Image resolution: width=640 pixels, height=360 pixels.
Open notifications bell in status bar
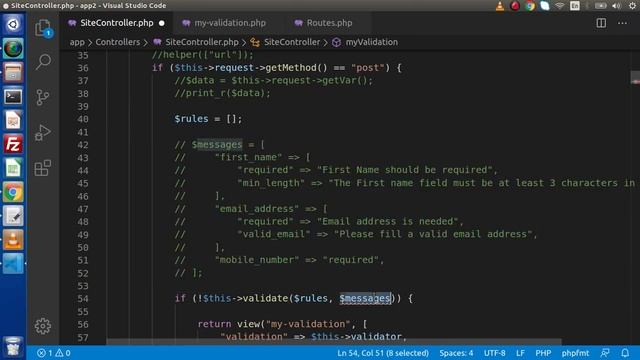pos(625,353)
